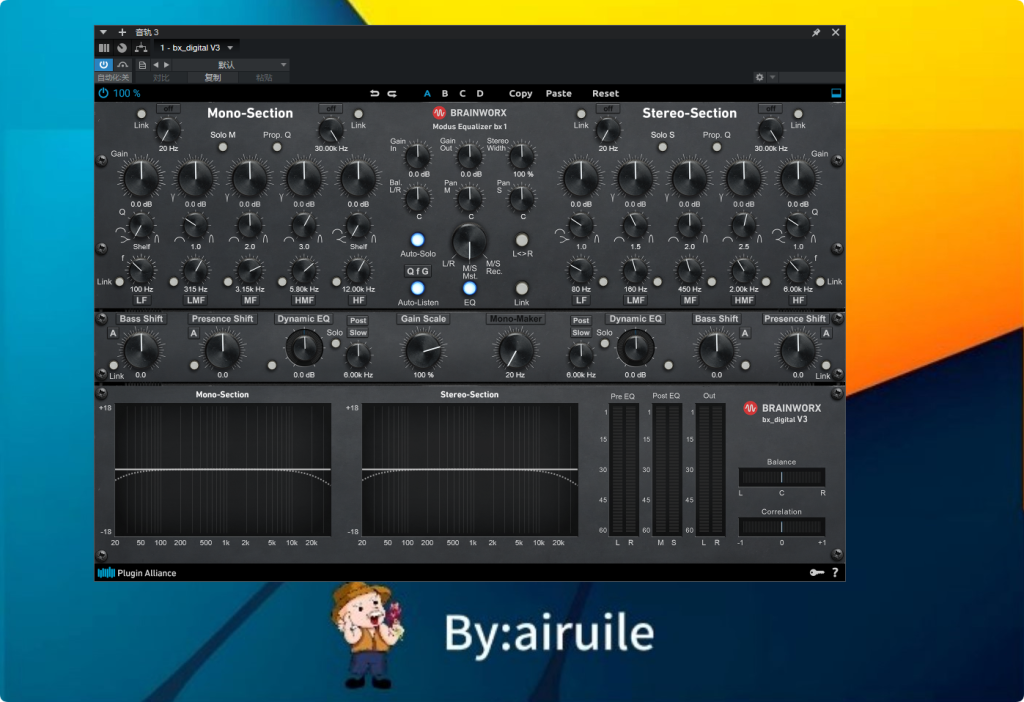This screenshot has height=702, width=1024.
Task: Click the Gain Scale knob
Action: (423, 351)
